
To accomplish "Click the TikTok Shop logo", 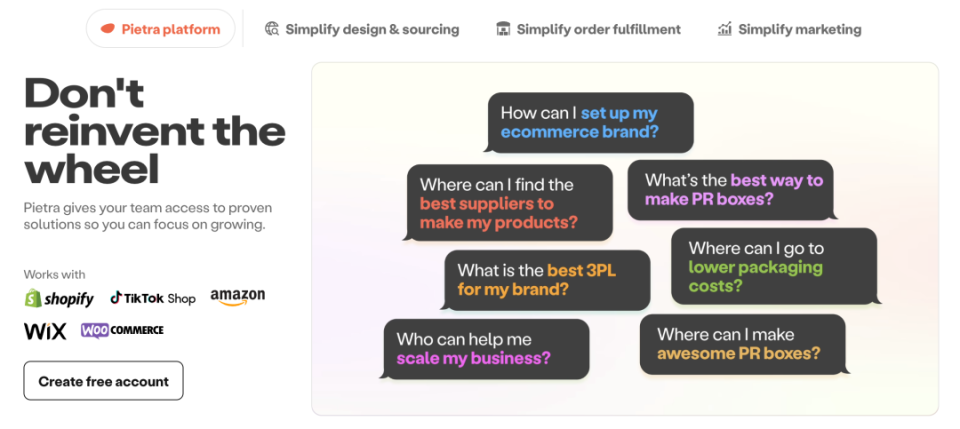I will (x=152, y=298).
